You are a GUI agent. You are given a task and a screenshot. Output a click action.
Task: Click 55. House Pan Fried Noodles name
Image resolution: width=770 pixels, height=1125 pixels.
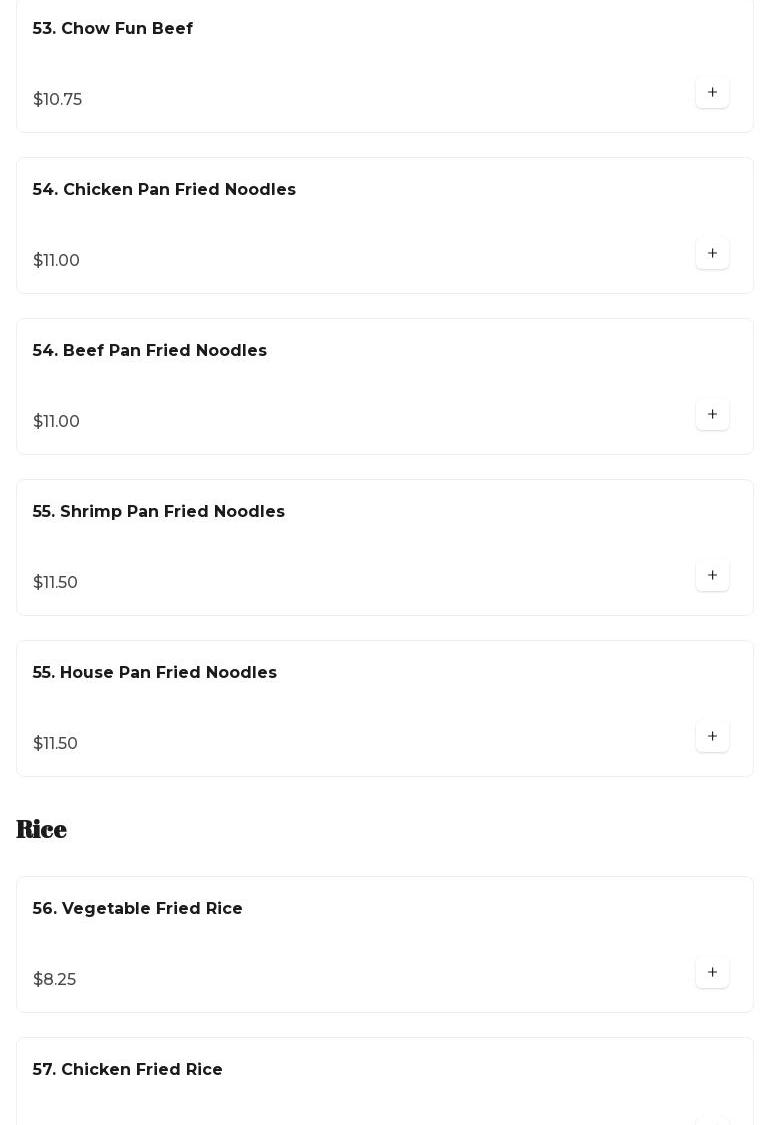pyautogui.click(x=155, y=673)
